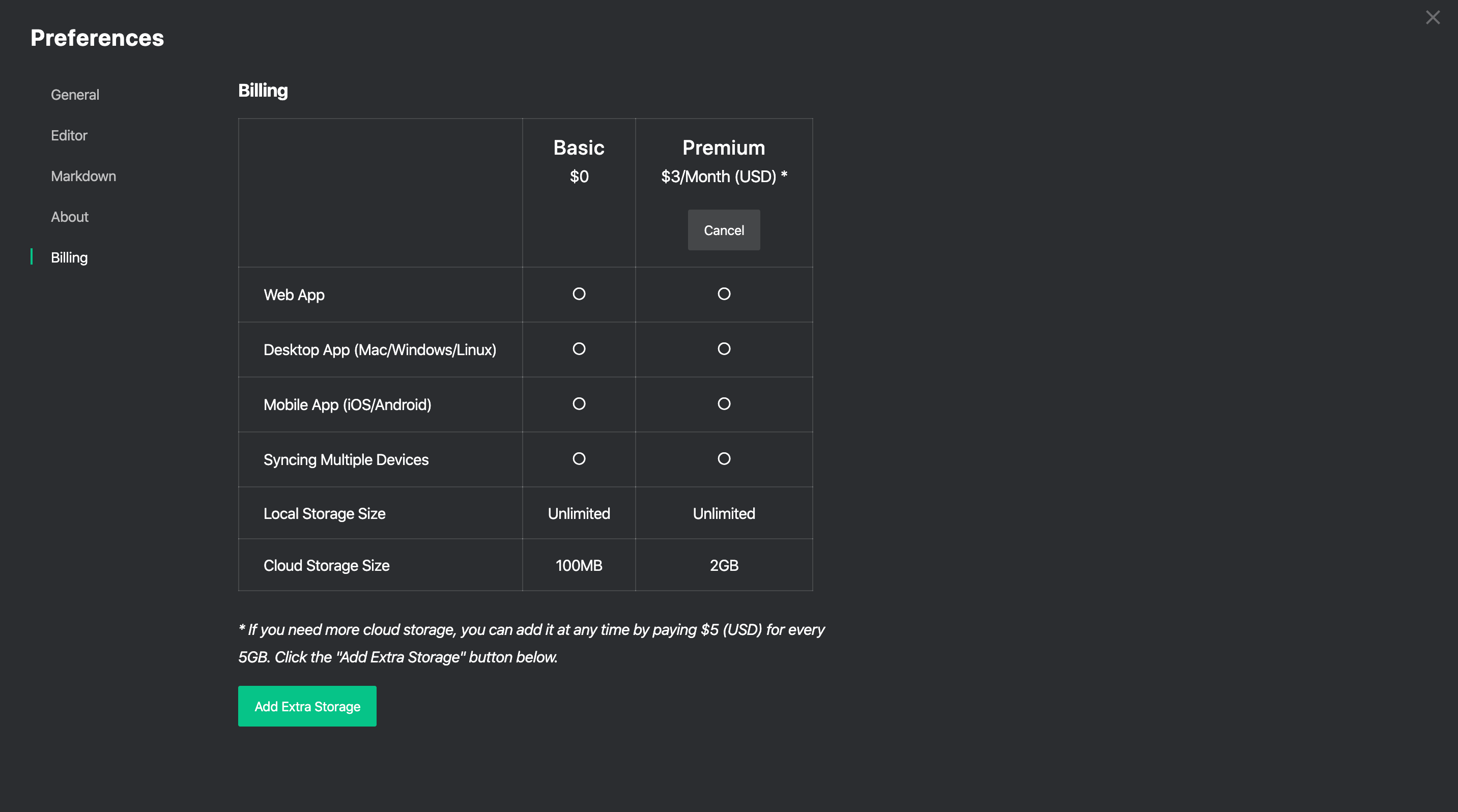The width and height of the screenshot is (1458, 812).
Task: Select the Billing sidebar item
Action: pos(69,257)
